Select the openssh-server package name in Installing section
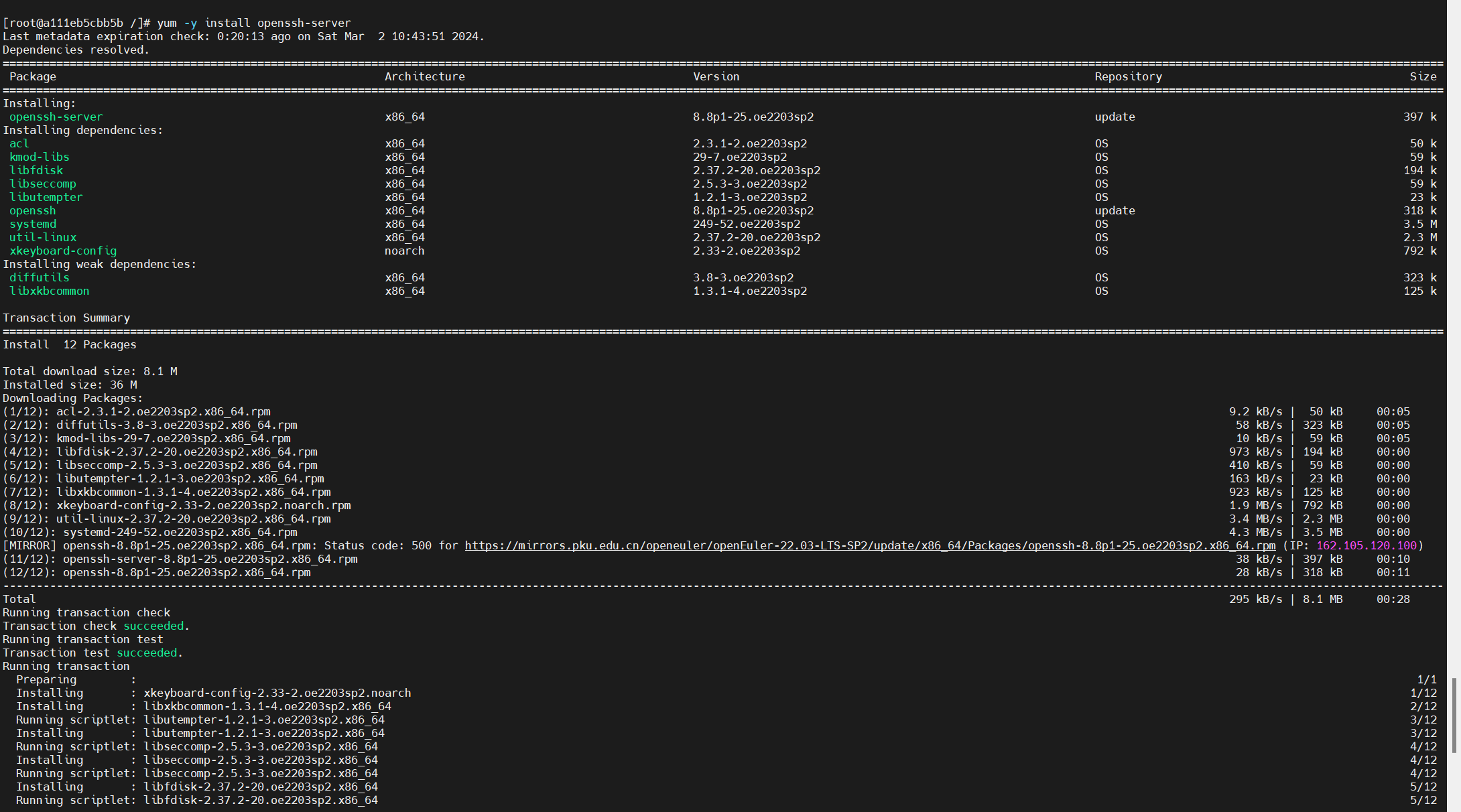This screenshot has height=812, width=1461. pyautogui.click(x=56, y=117)
